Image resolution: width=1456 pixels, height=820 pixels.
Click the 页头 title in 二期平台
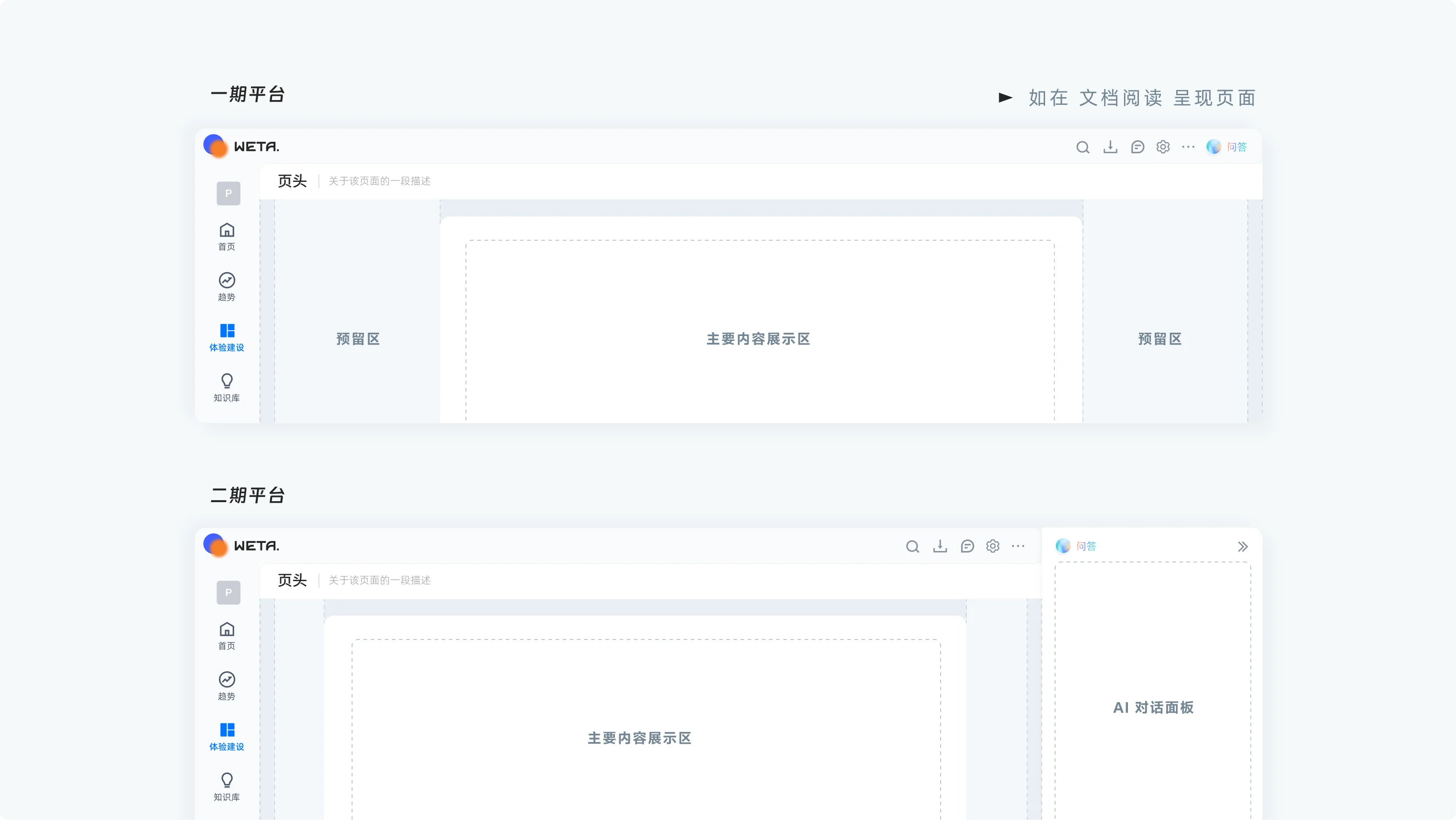coord(292,580)
